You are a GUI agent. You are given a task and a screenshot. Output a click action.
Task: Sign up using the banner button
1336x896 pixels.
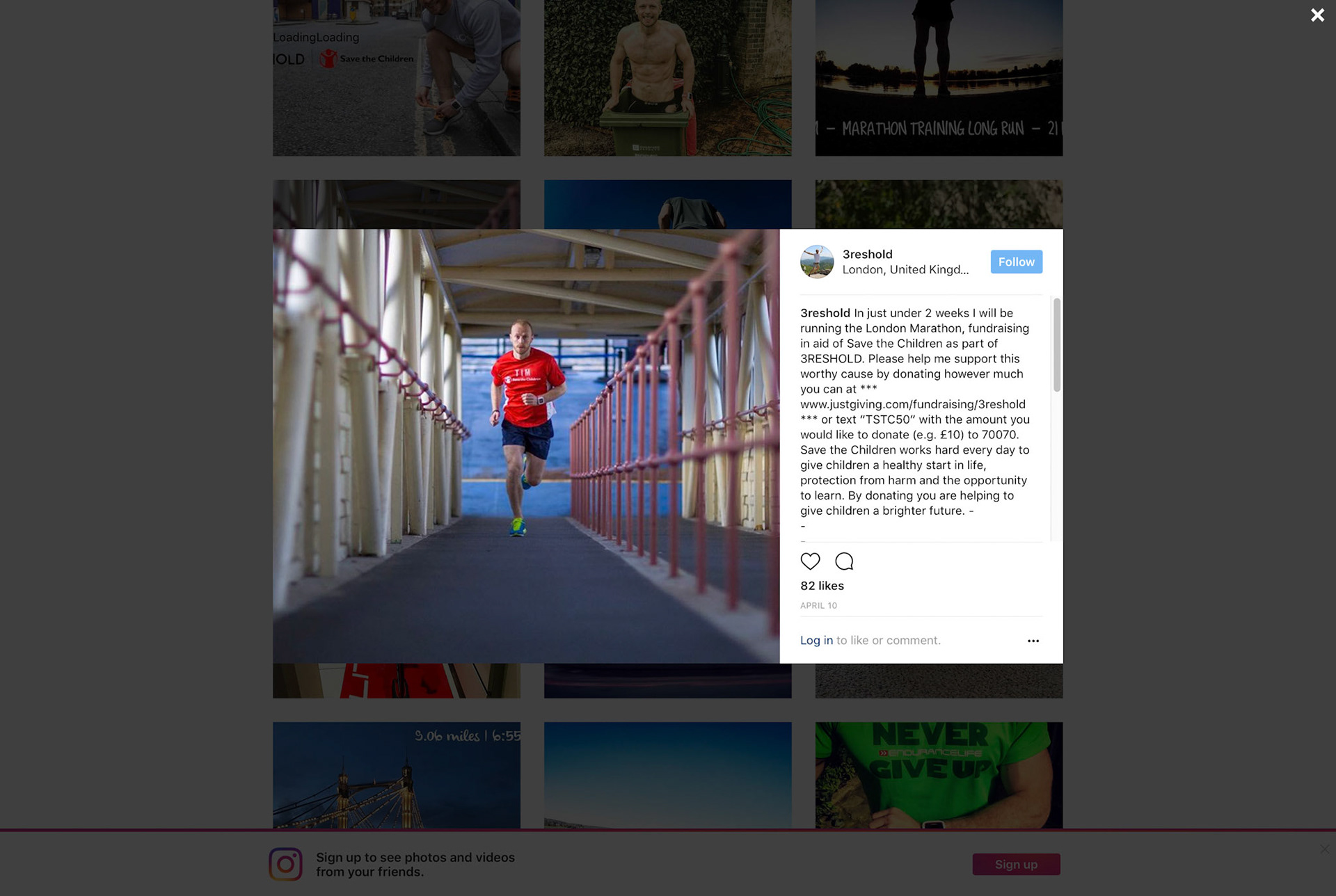pos(1016,864)
